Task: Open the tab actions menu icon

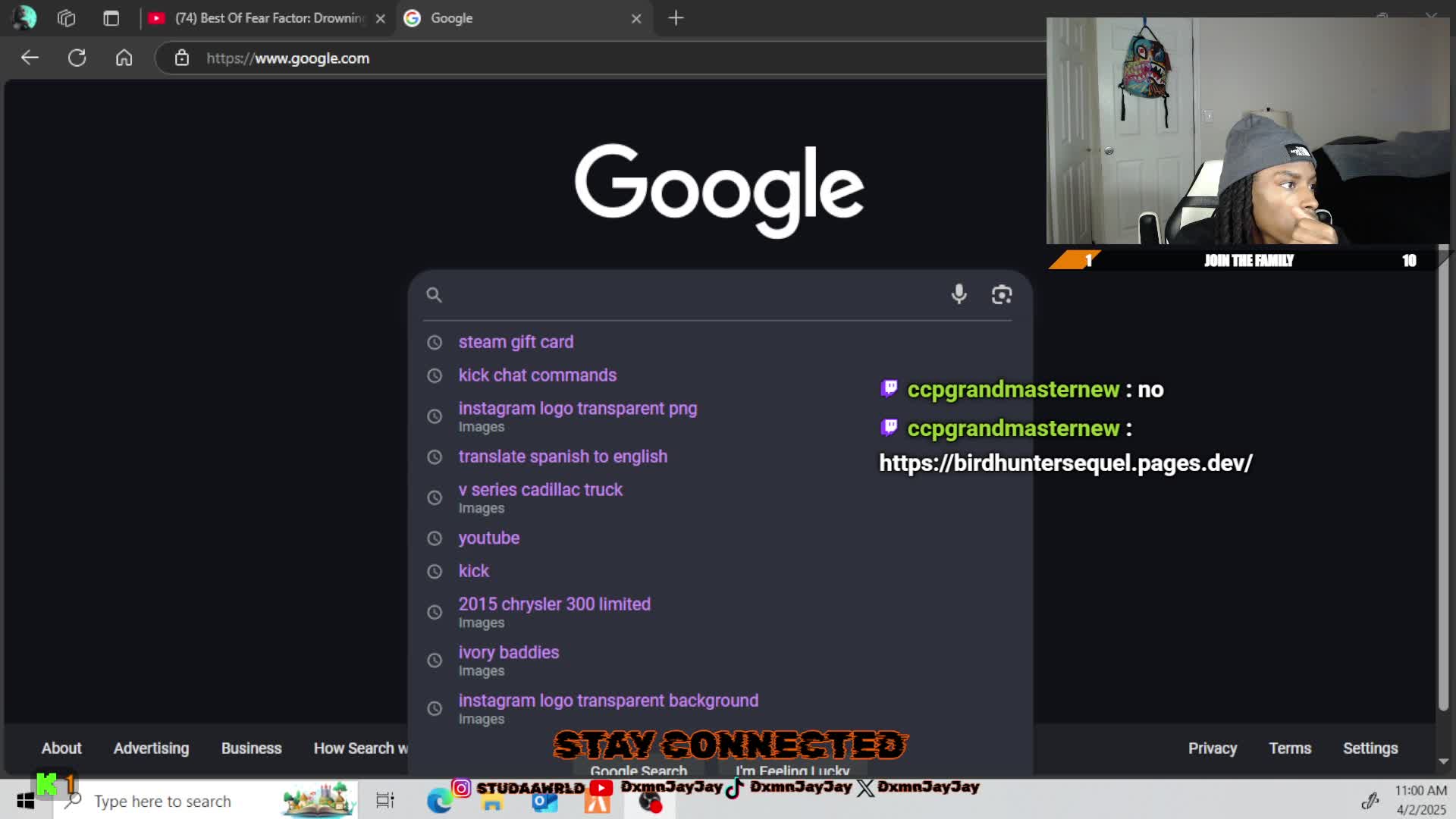Action: click(x=111, y=18)
